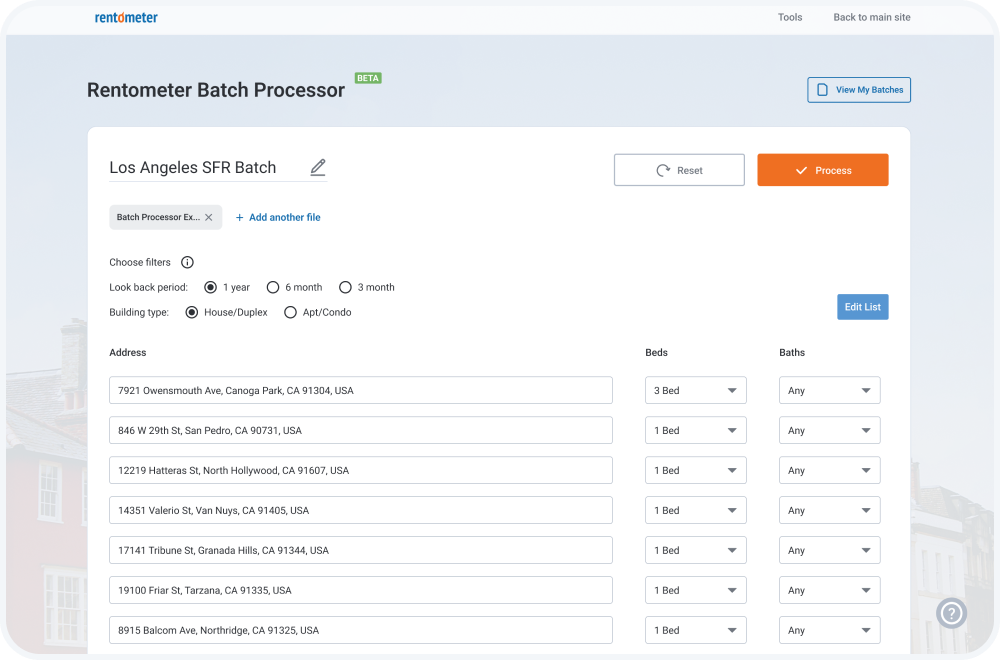Choose House/Duplex building type

point(191,312)
